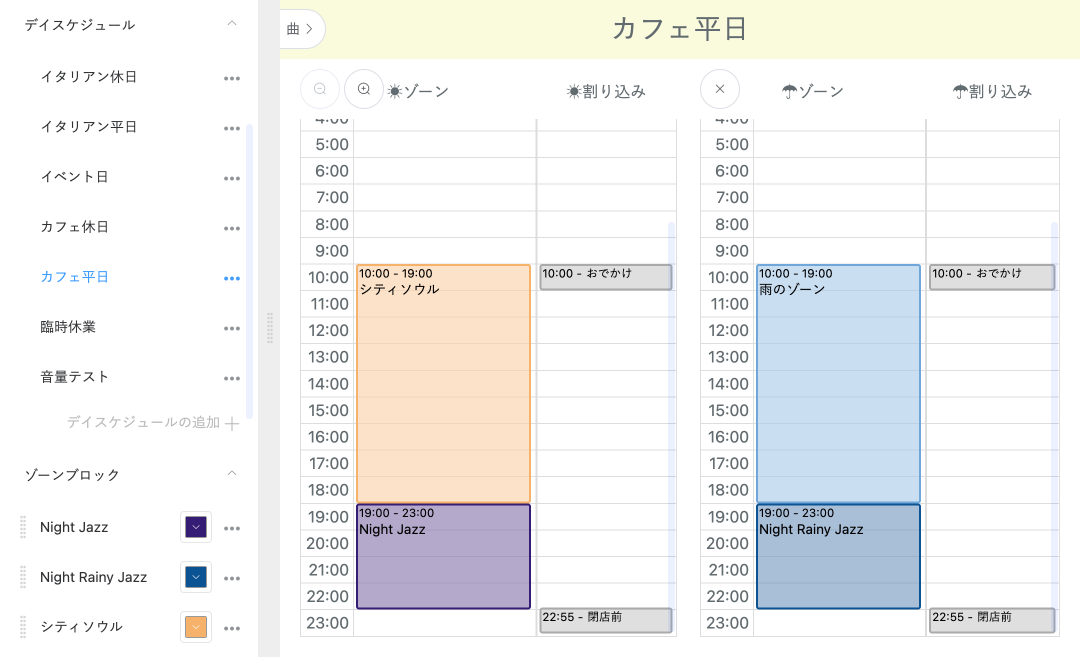Open the Night Jazz purple color swatch
This screenshot has height=657, width=1080.
coord(196,527)
